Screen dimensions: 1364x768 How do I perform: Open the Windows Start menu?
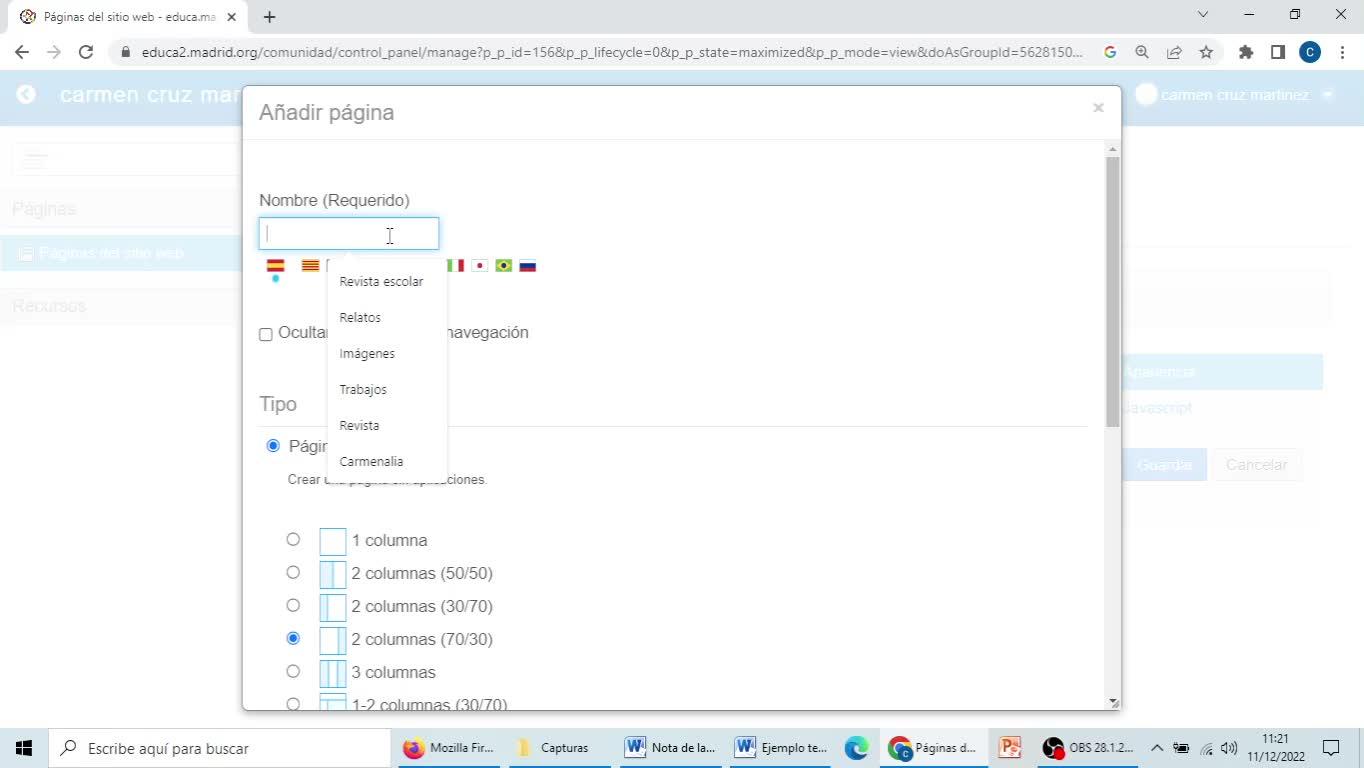pos(24,748)
